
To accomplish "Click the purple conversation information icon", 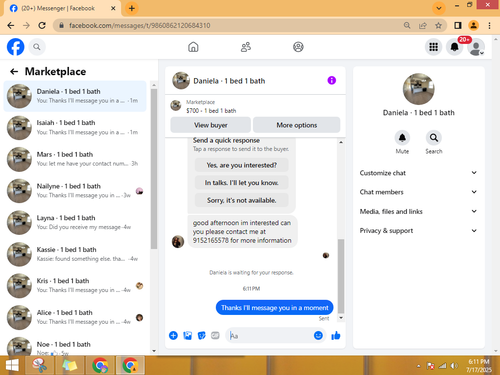I will [332, 80].
